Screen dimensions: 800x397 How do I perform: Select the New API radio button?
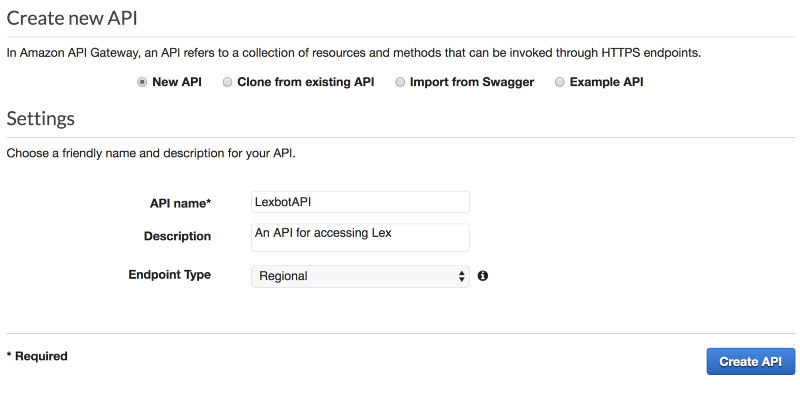pos(142,82)
